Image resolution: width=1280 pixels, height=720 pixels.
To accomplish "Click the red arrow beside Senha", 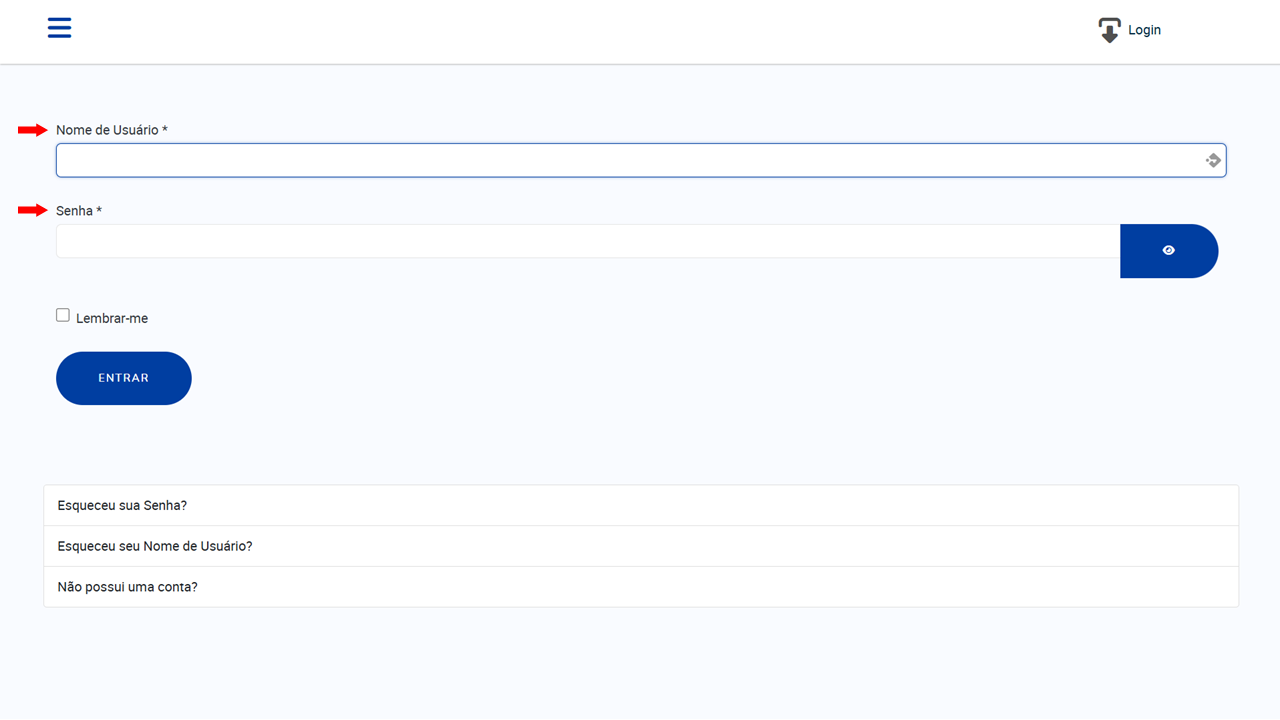I will pyautogui.click(x=33, y=210).
